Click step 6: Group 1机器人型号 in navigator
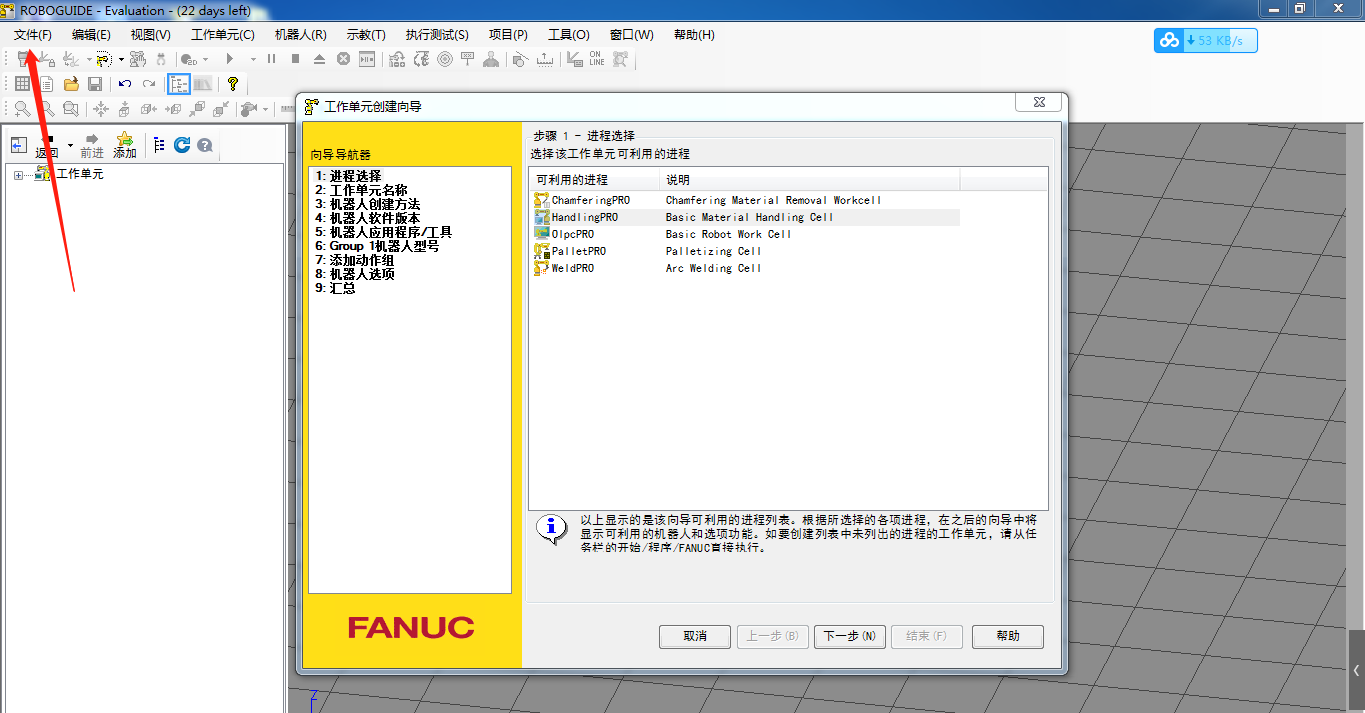Image resolution: width=1365 pixels, height=713 pixels. (377, 246)
